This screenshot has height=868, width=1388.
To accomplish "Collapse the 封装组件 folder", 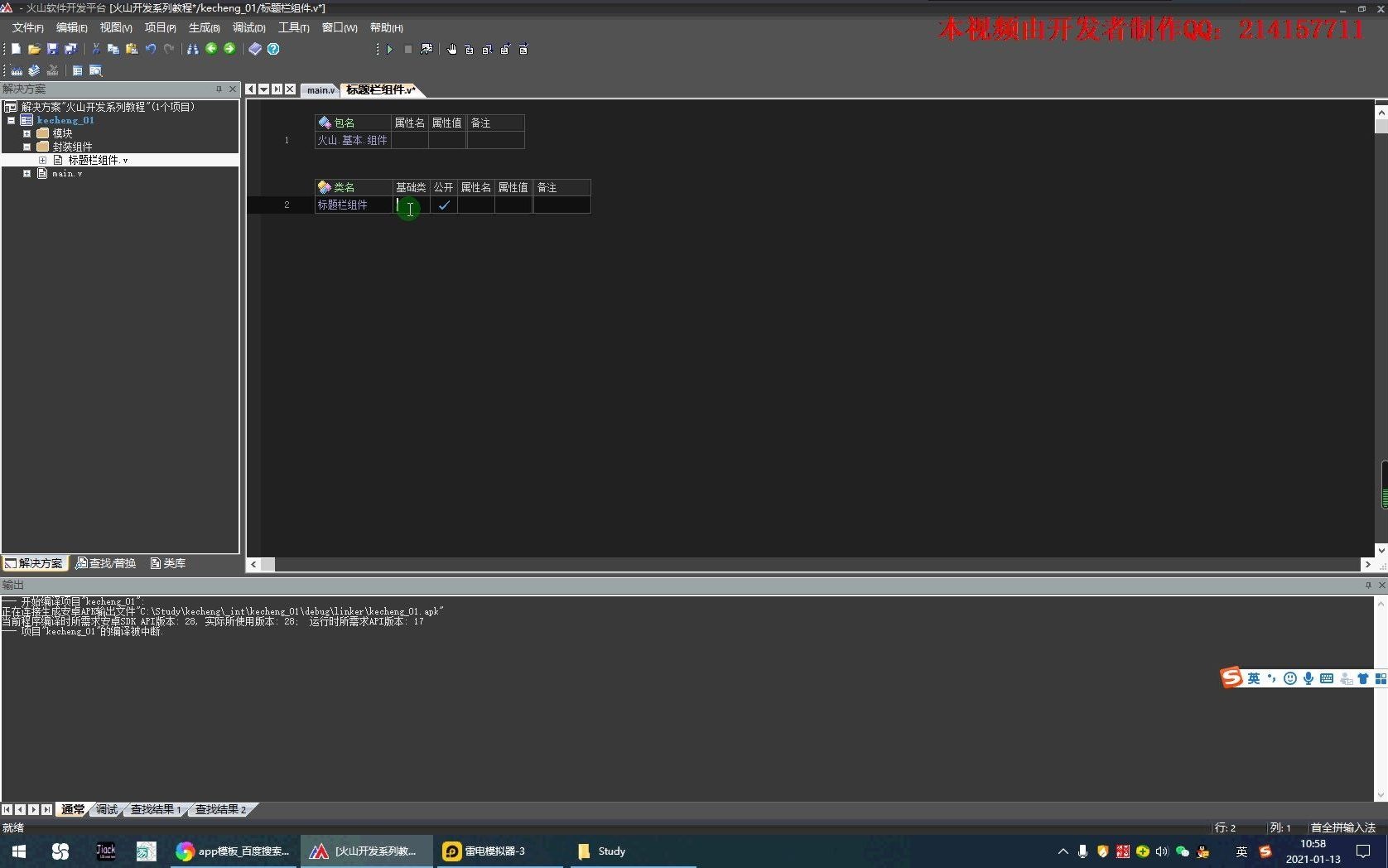I will click(27, 147).
